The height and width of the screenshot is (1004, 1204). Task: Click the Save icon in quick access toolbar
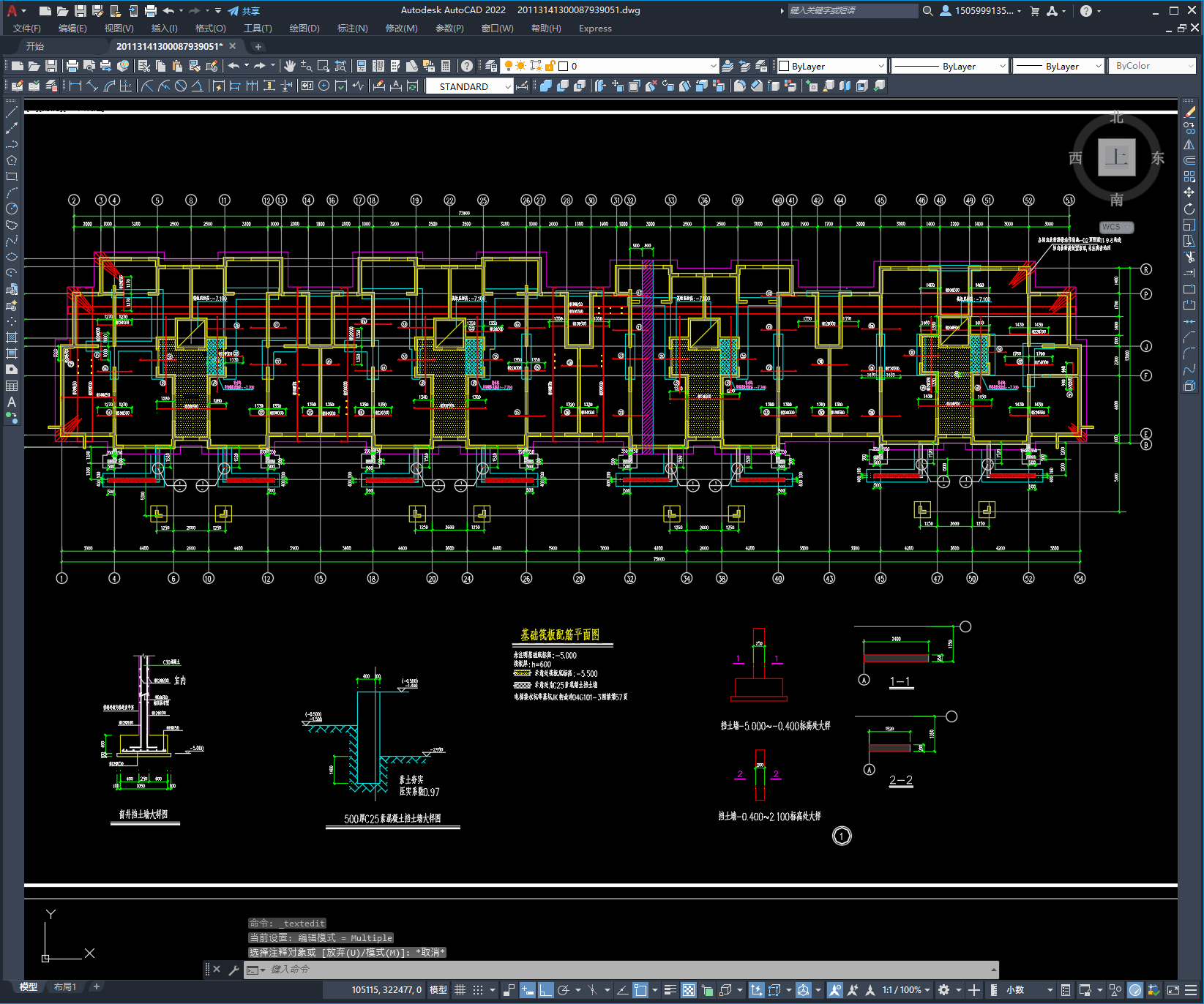[81, 11]
